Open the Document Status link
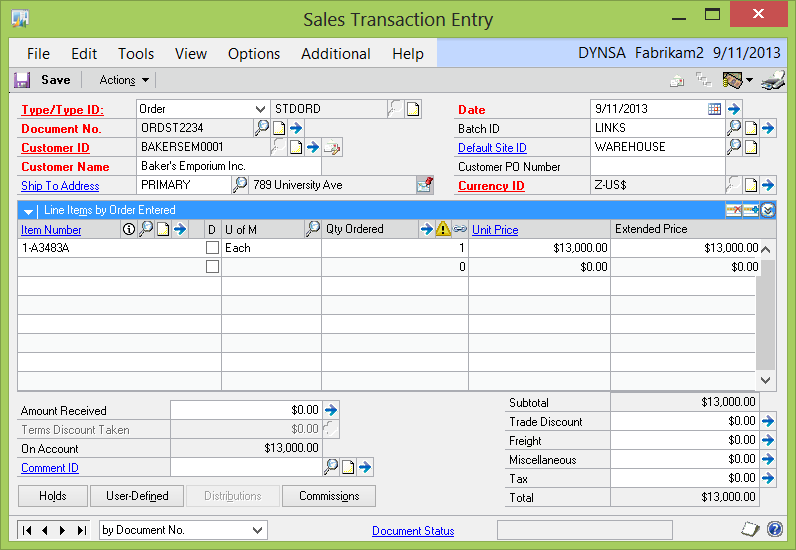Screen dimensions: 796x550 (x=413, y=531)
